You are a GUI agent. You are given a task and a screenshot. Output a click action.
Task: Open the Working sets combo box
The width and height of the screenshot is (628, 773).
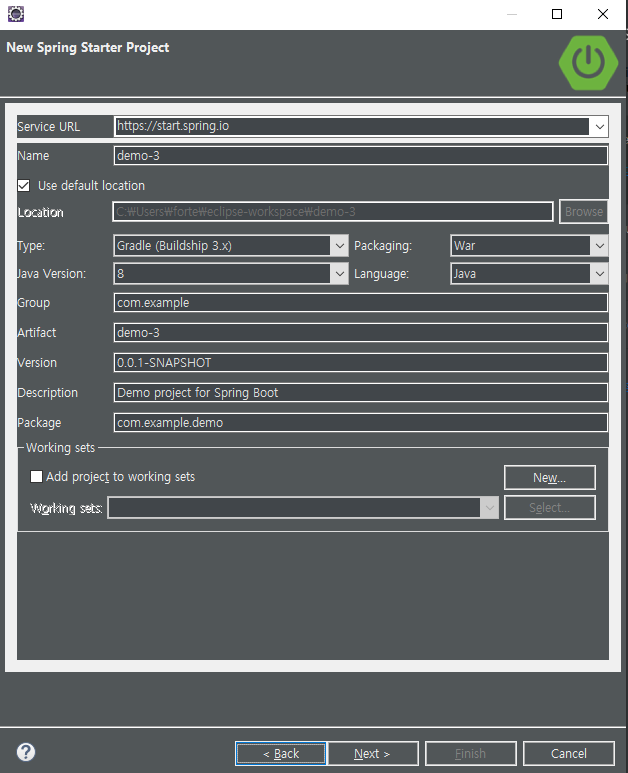pyautogui.click(x=303, y=508)
